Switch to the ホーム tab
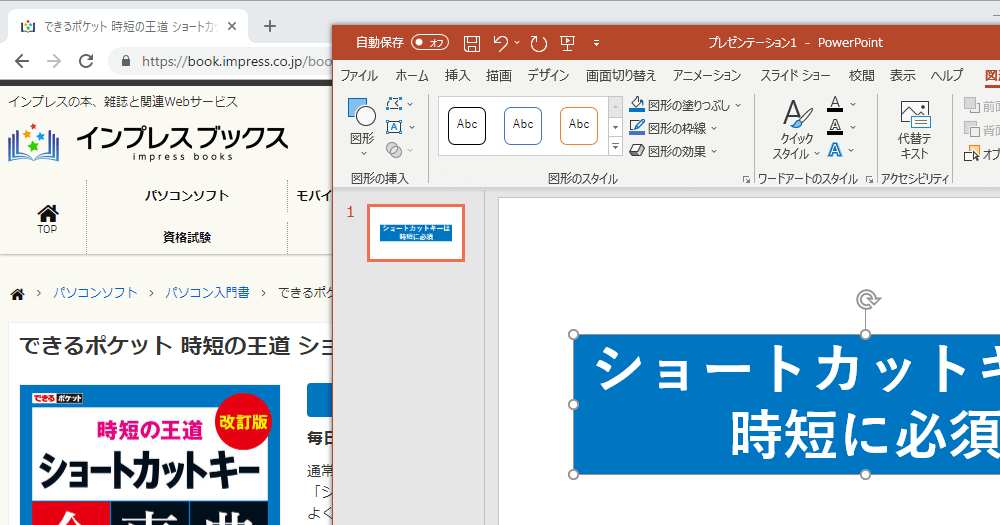 coord(412,75)
